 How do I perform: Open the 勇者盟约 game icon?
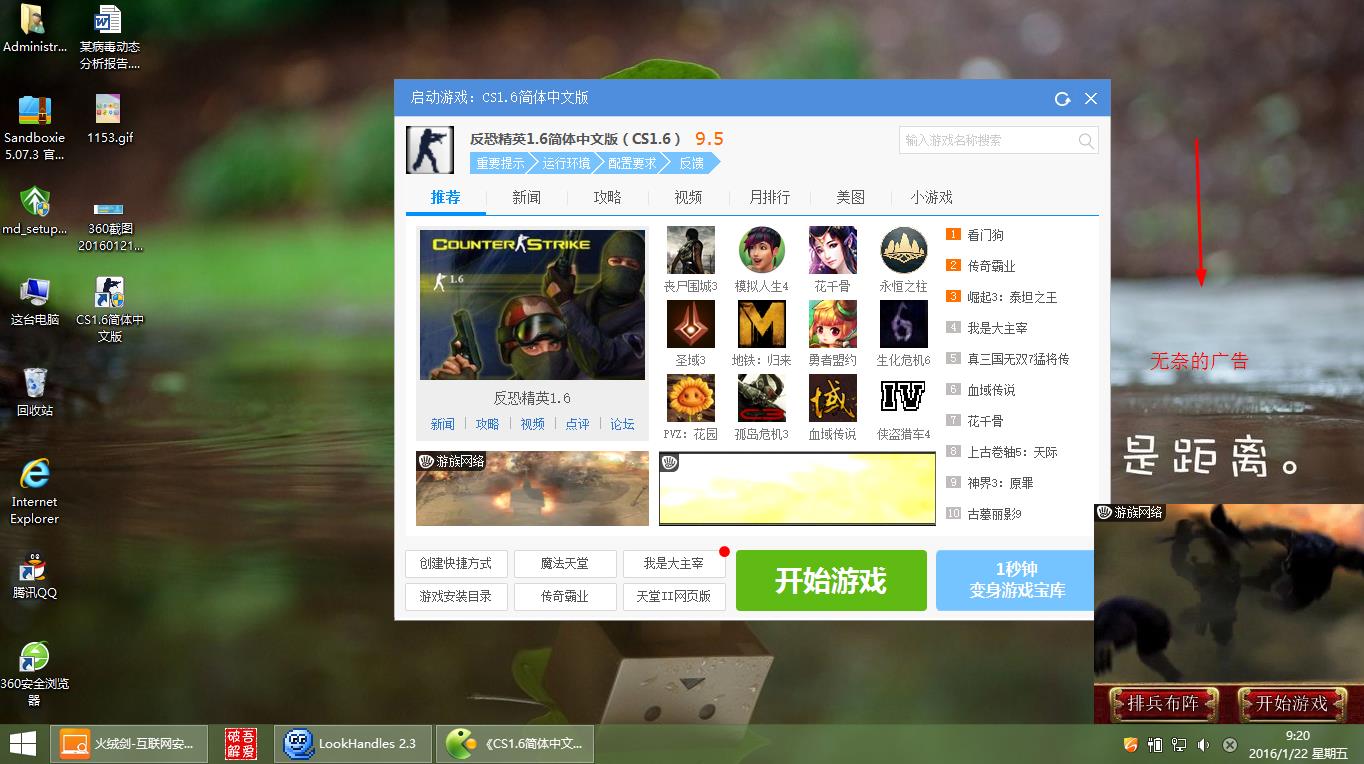(x=833, y=324)
